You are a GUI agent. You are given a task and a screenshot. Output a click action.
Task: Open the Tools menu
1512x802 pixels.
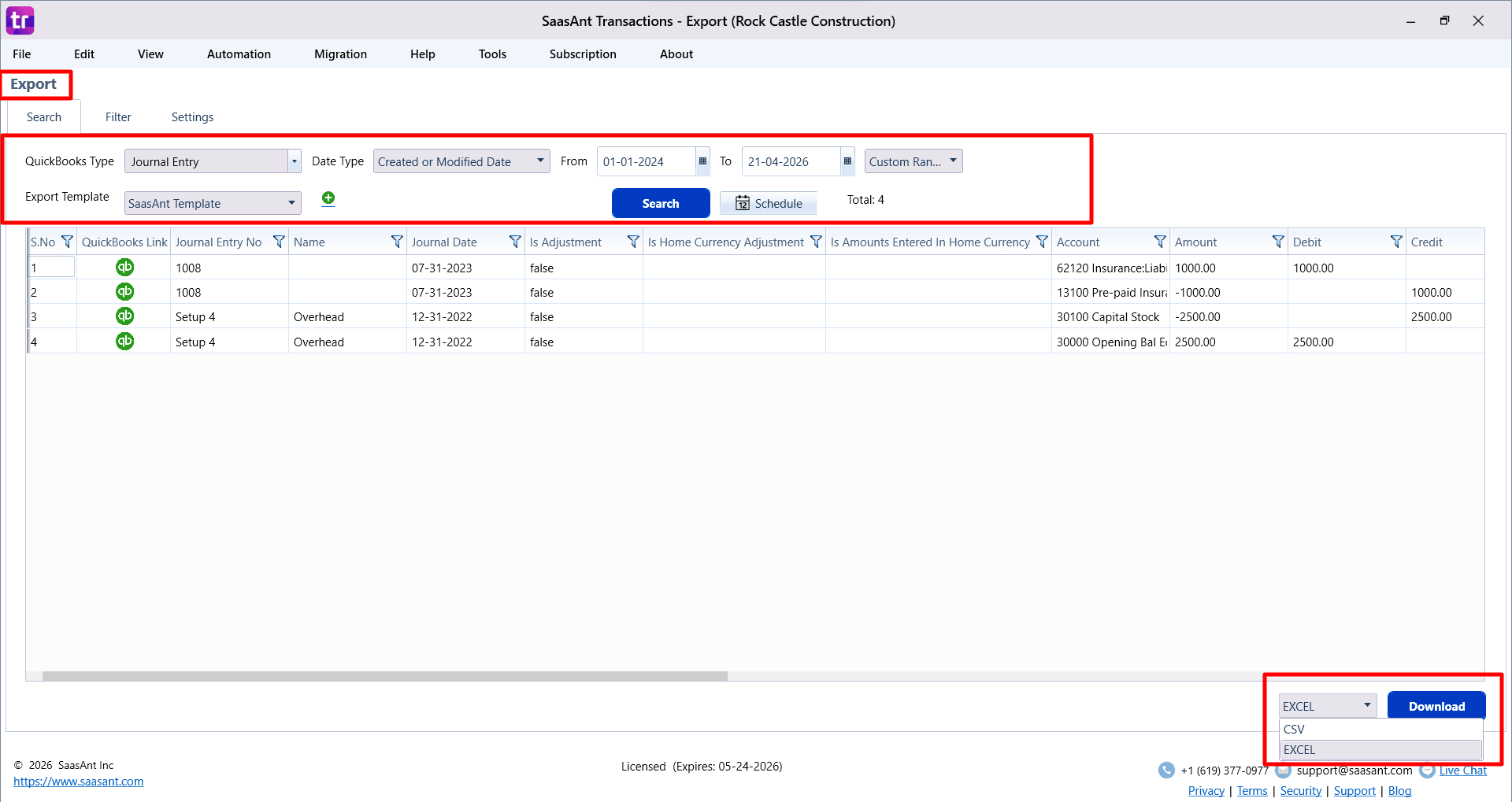(492, 54)
